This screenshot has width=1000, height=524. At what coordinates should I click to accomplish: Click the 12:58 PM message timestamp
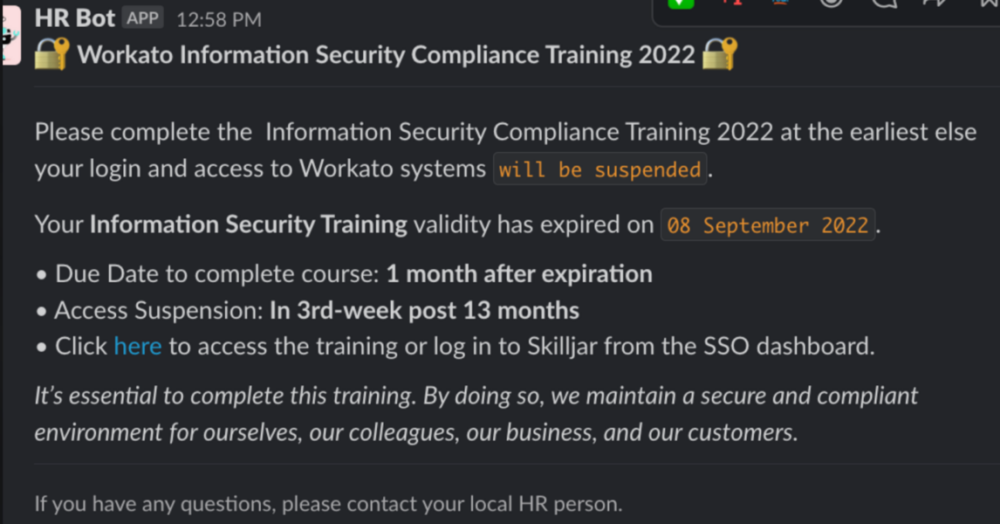click(x=219, y=19)
